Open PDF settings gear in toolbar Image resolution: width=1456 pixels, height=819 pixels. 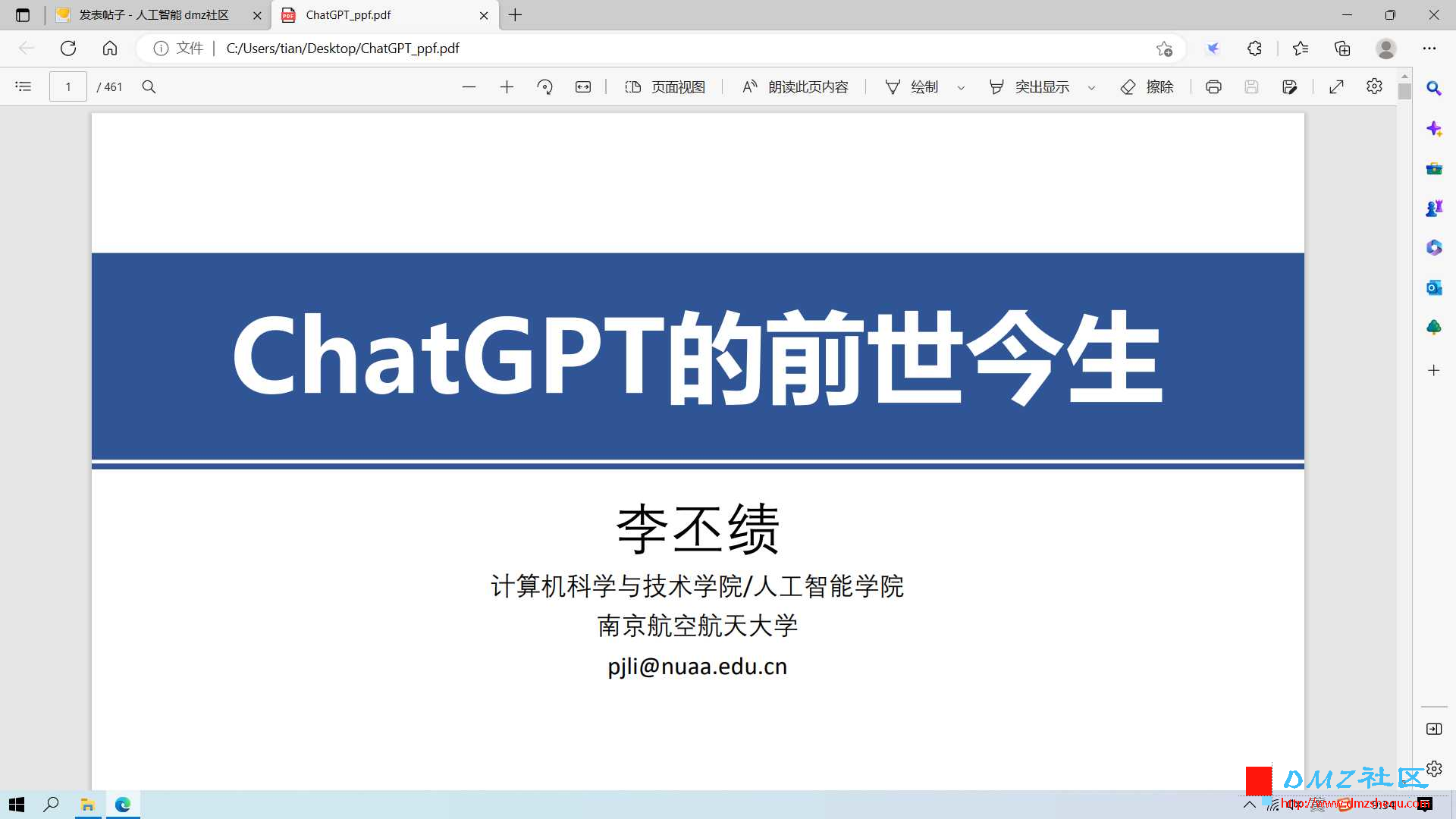click(1374, 86)
